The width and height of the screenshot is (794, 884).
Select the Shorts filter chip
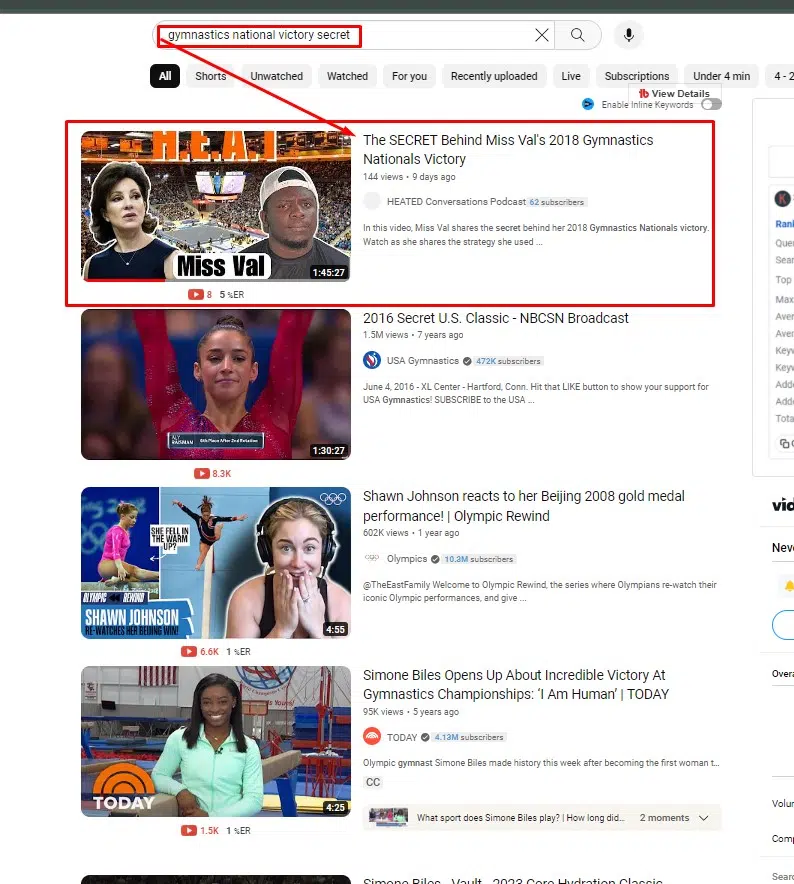[x=210, y=76]
